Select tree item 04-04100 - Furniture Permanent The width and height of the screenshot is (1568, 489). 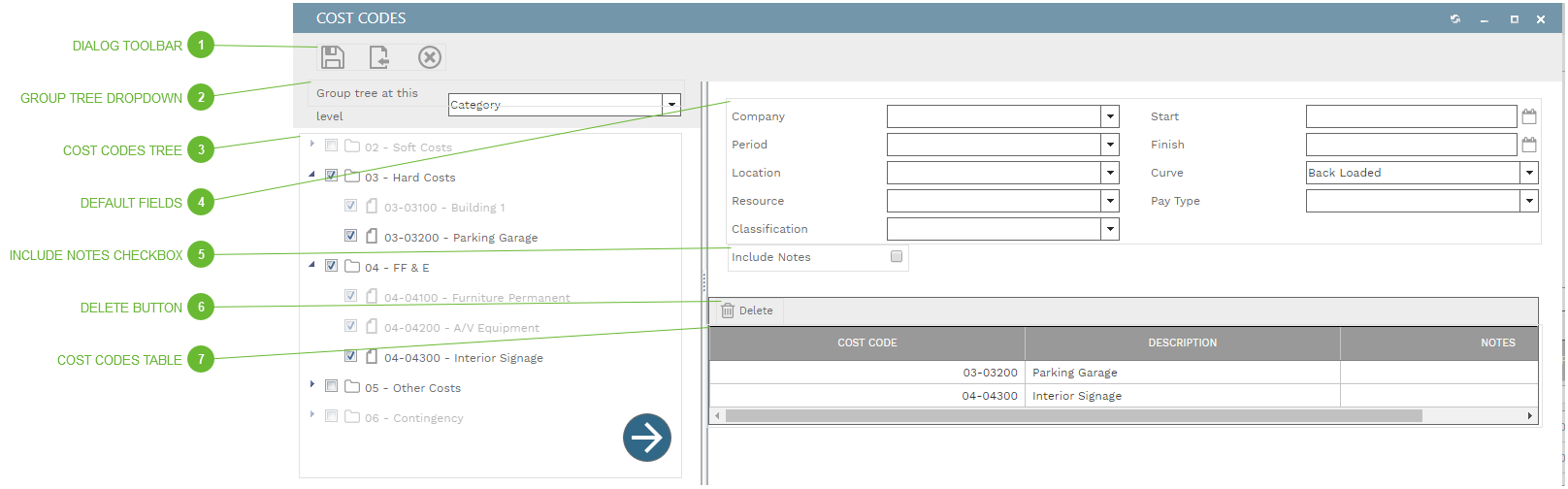[477, 298]
